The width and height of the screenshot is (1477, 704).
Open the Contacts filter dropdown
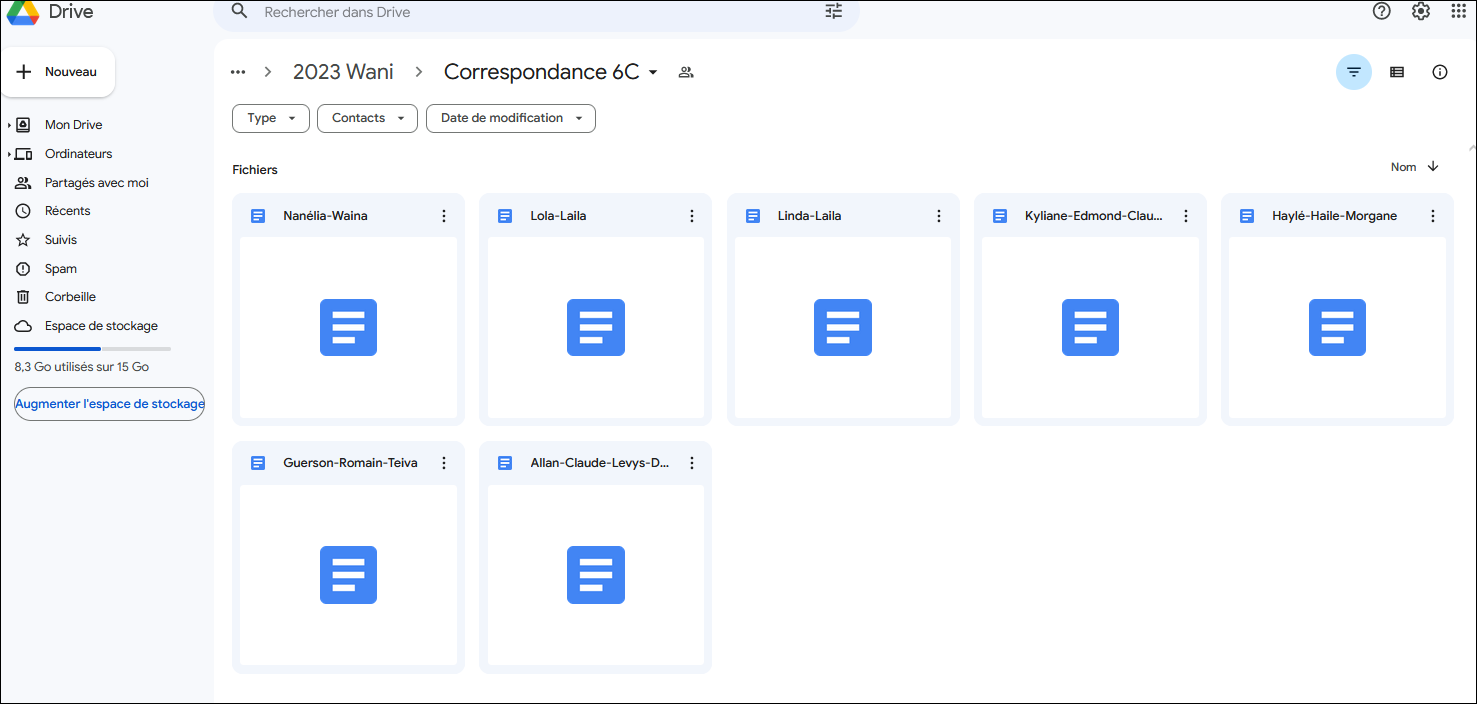[367, 118]
